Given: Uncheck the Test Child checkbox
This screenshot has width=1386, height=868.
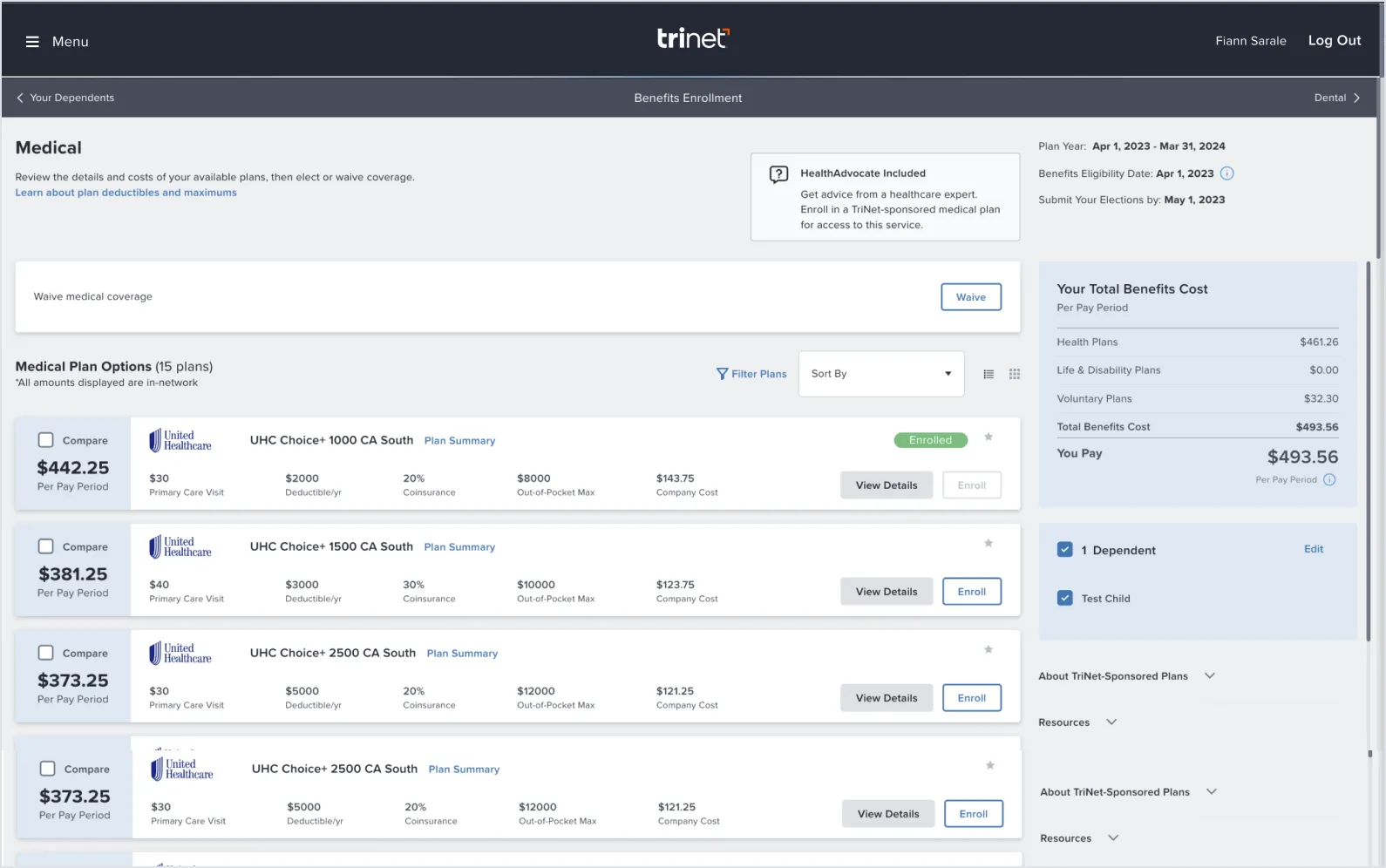Looking at the screenshot, I should pyautogui.click(x=1064, y=598).
